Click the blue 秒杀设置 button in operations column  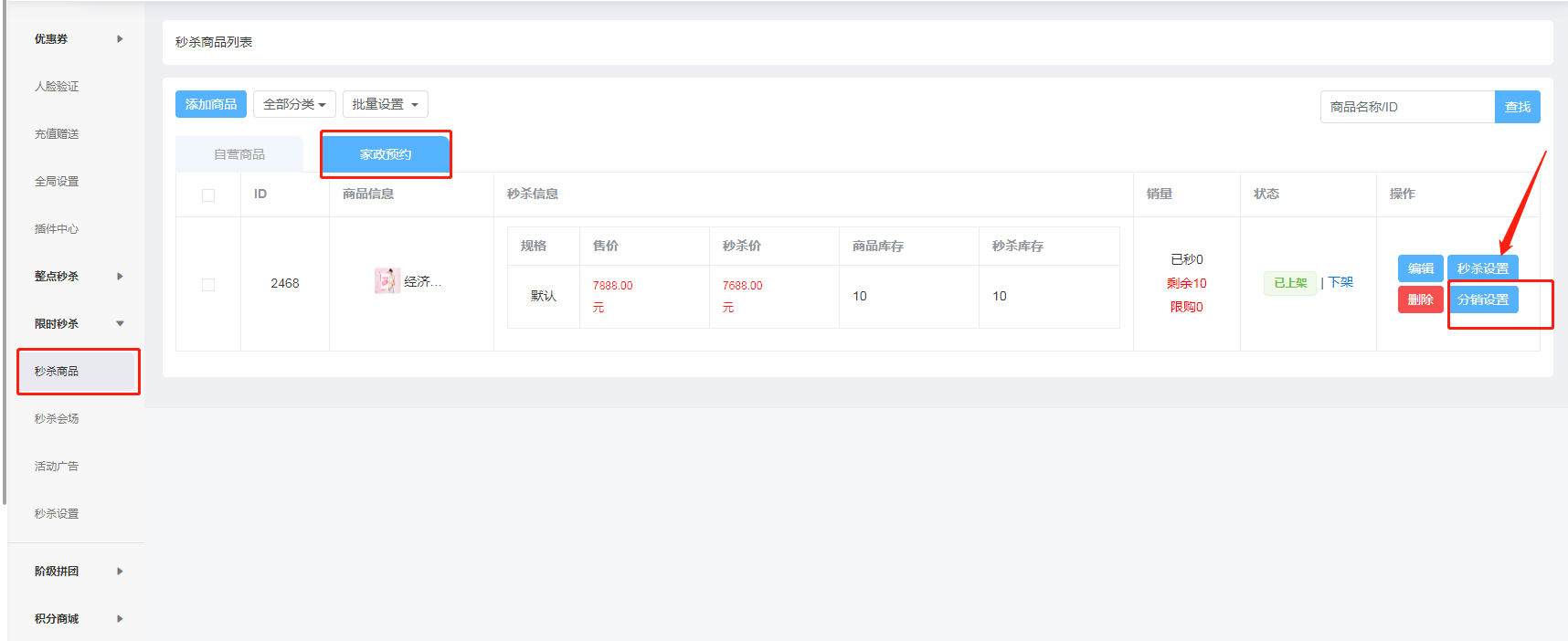click(x=1483, y=268)
